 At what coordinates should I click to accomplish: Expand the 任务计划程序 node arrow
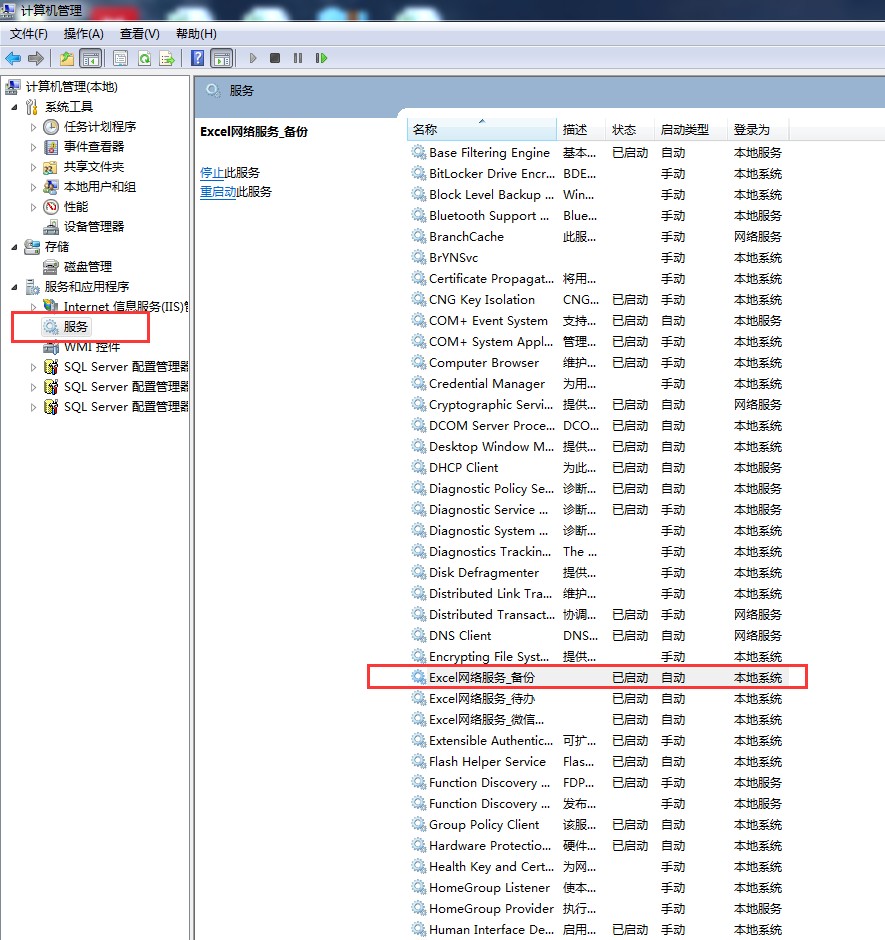pyautogui.click(x=34, y=127)
